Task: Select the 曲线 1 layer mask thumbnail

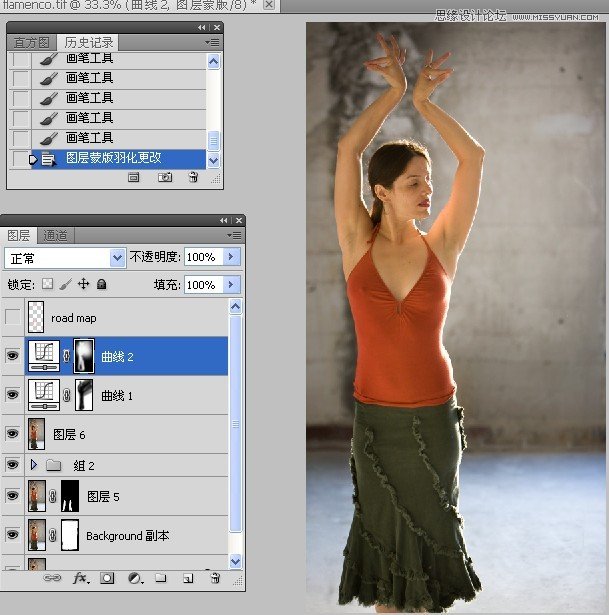Action: pos(84,395)
